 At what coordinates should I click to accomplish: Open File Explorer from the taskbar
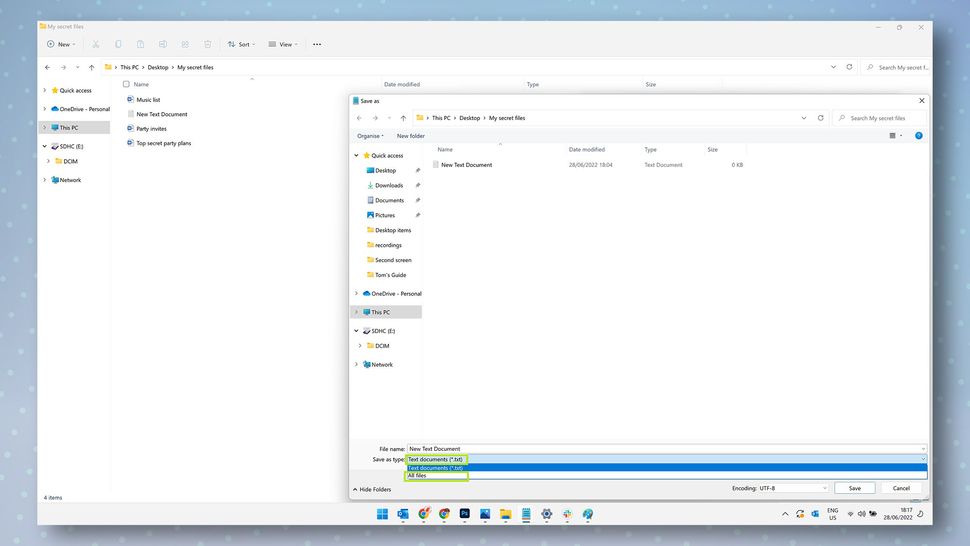coord(505,514)
